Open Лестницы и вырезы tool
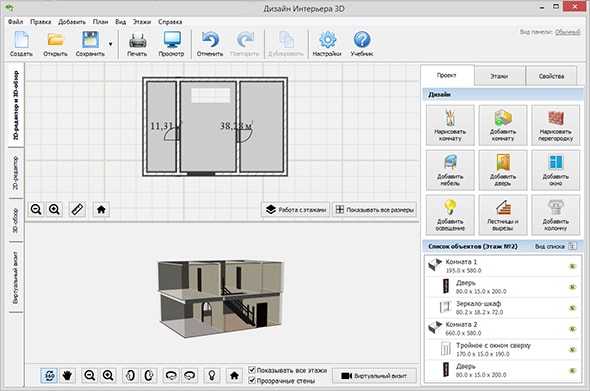590x391 pixels. coord(503,215)
